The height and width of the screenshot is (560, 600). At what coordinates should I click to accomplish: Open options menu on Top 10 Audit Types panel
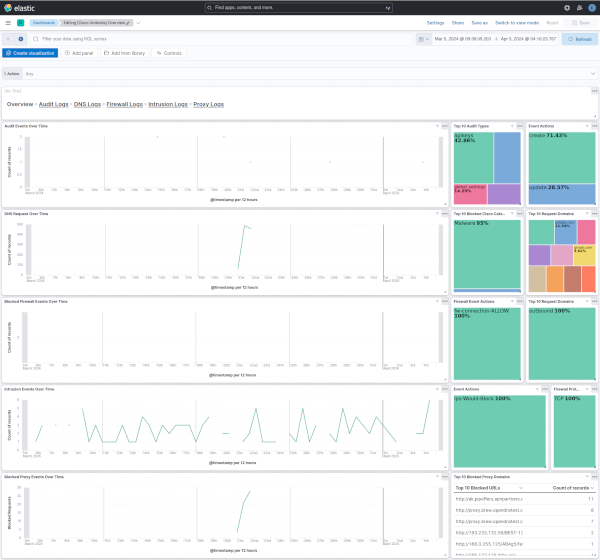pyautogui.click(x=521, y=126)
